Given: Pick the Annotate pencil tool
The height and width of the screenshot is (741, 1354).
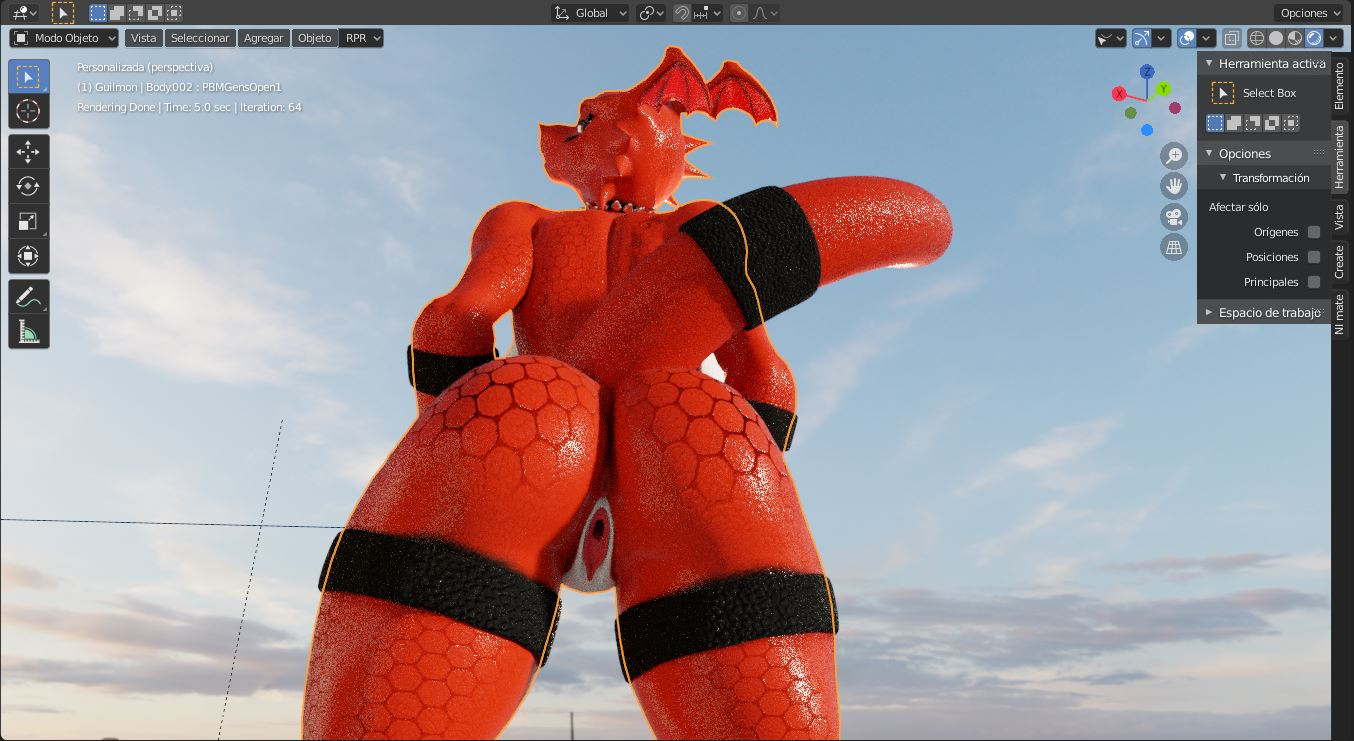Looking at the screenshot, I should [x=28, y=297].
